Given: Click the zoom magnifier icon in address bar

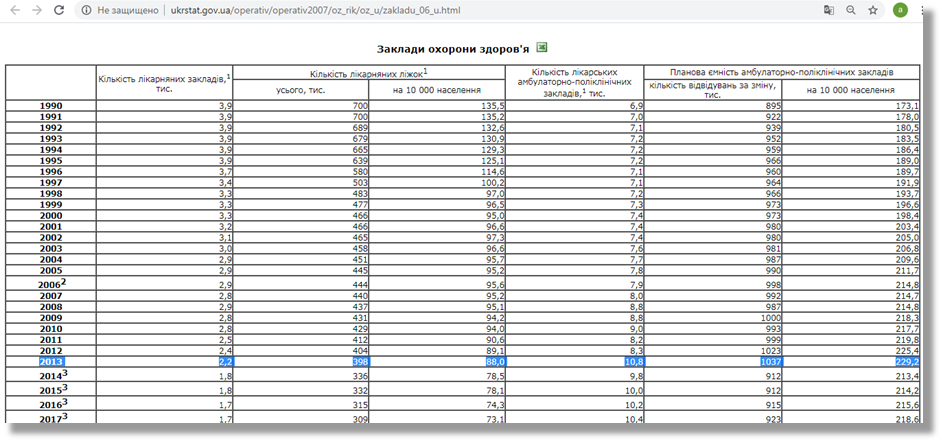Looking at the screenshot, I should pyautogui.click(x=851, y=10).
